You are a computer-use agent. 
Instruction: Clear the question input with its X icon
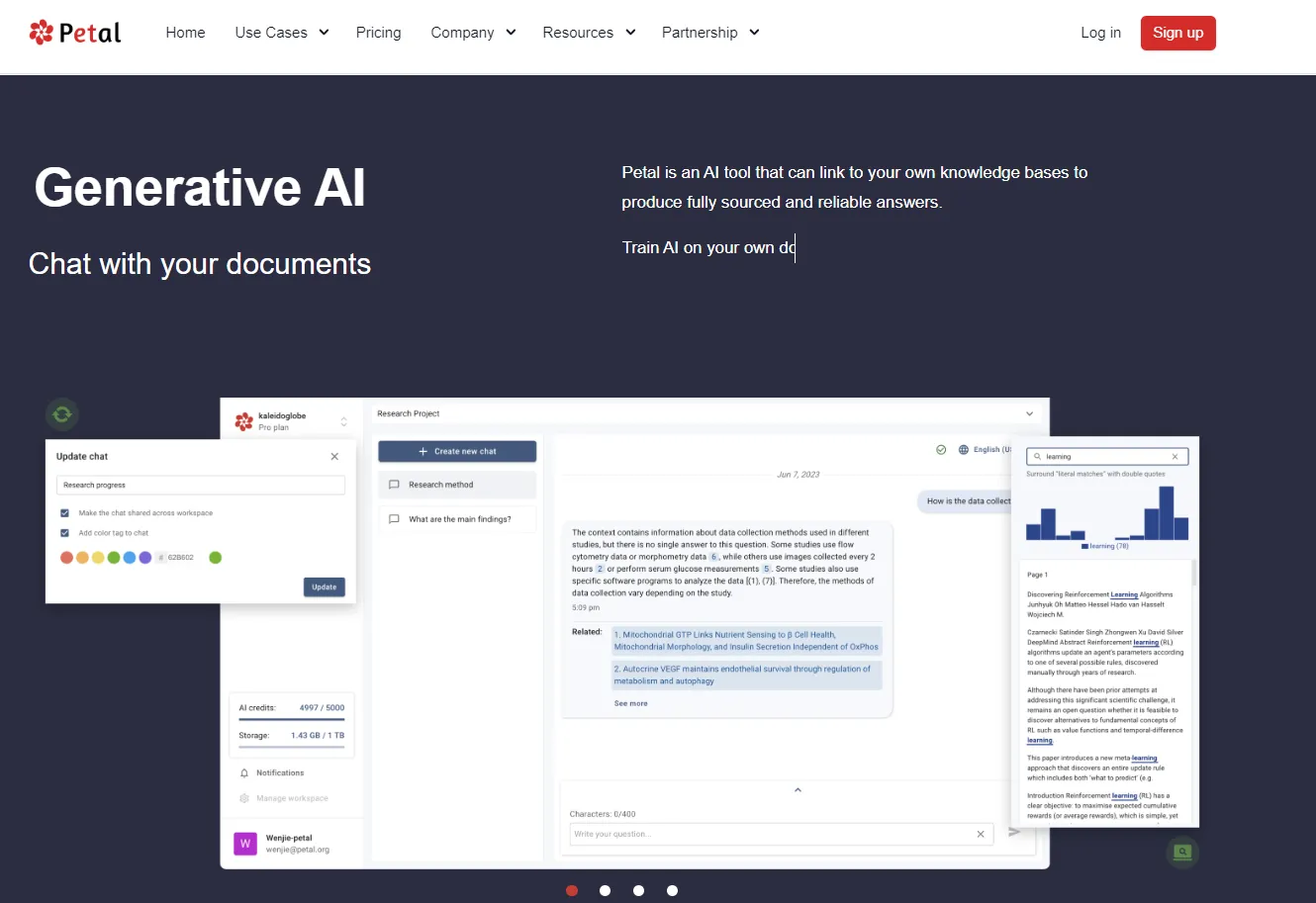[x=981, y=834]
